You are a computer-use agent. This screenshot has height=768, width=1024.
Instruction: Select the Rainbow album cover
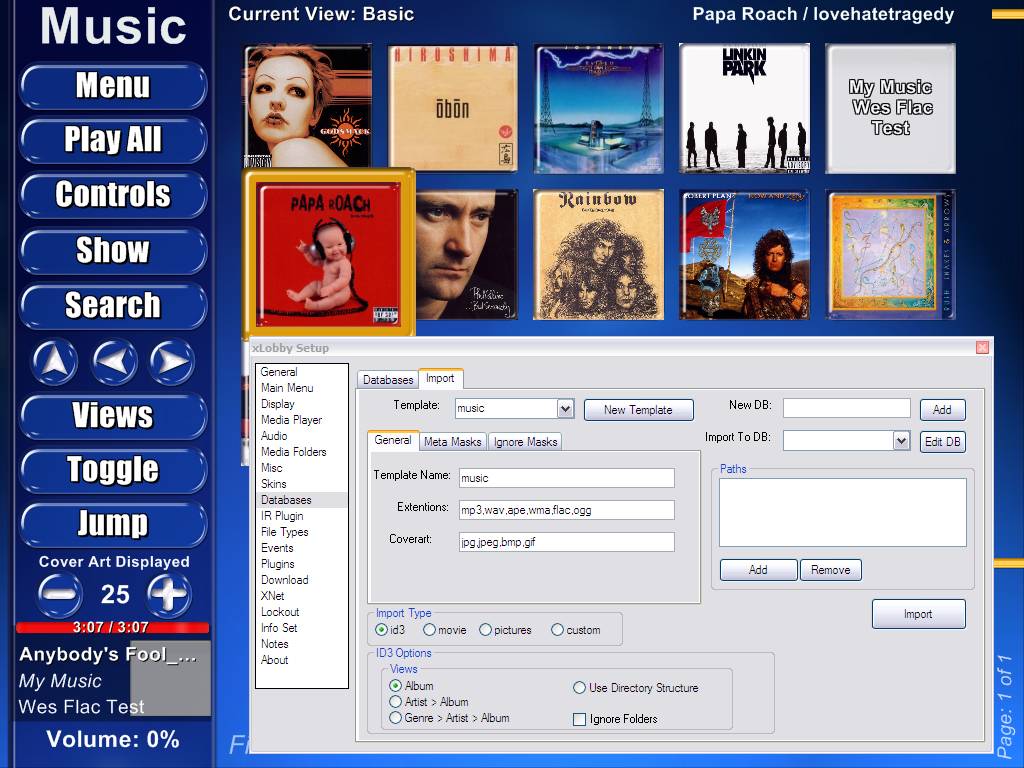tap(598, 254)
